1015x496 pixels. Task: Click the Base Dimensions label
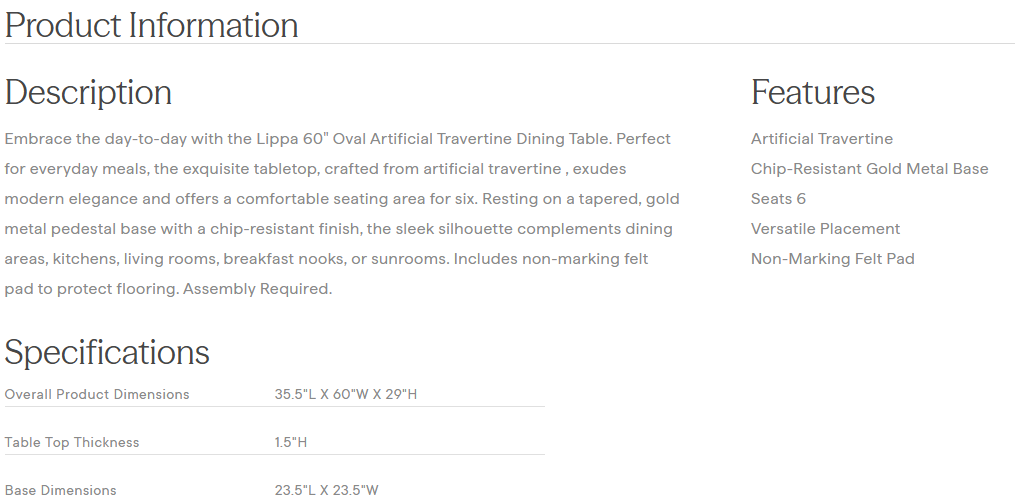point(60,490)
